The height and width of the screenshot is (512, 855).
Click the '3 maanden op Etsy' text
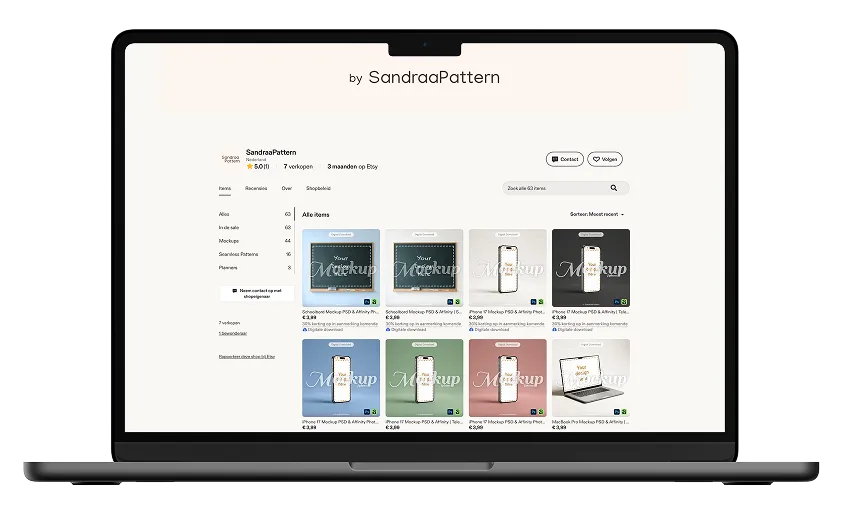(x=352, y=166)
